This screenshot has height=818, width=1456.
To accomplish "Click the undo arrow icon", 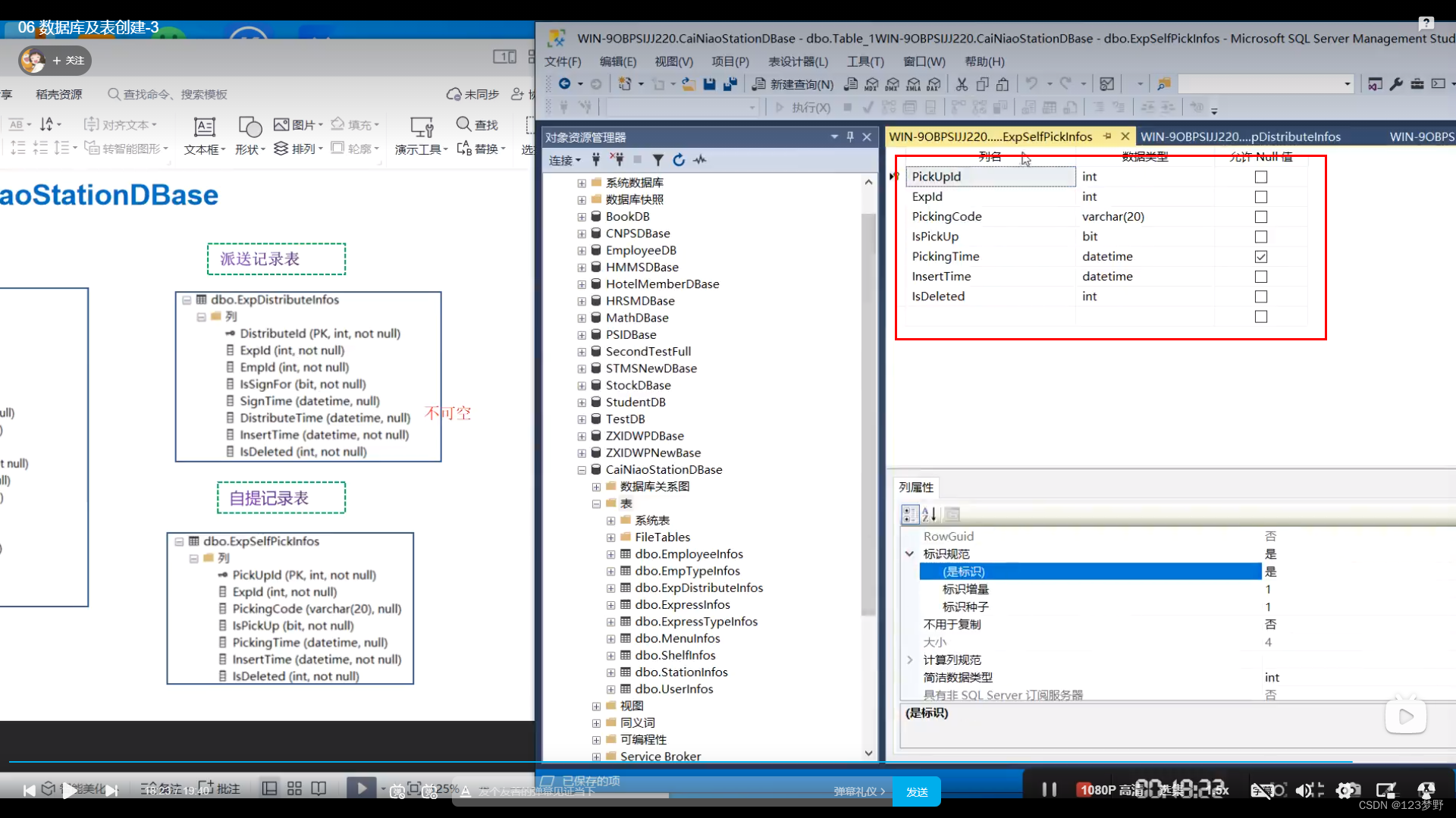I will click(1031, 83).
